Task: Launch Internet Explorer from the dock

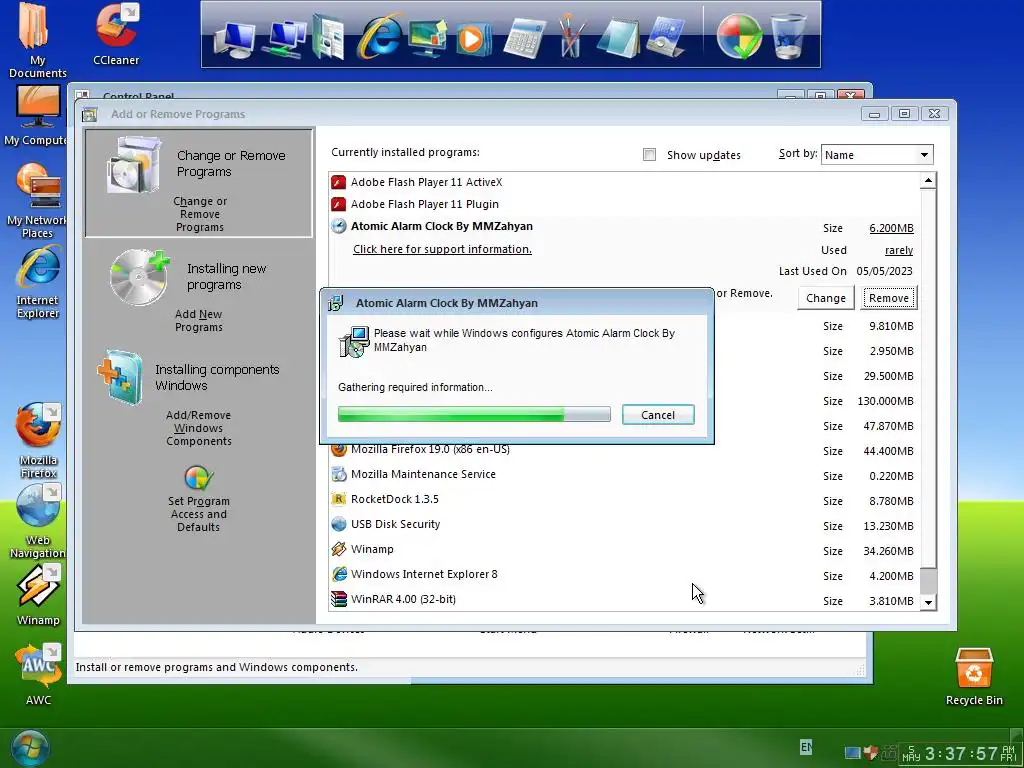Action: pyautogui.click(x=379, y=36)
